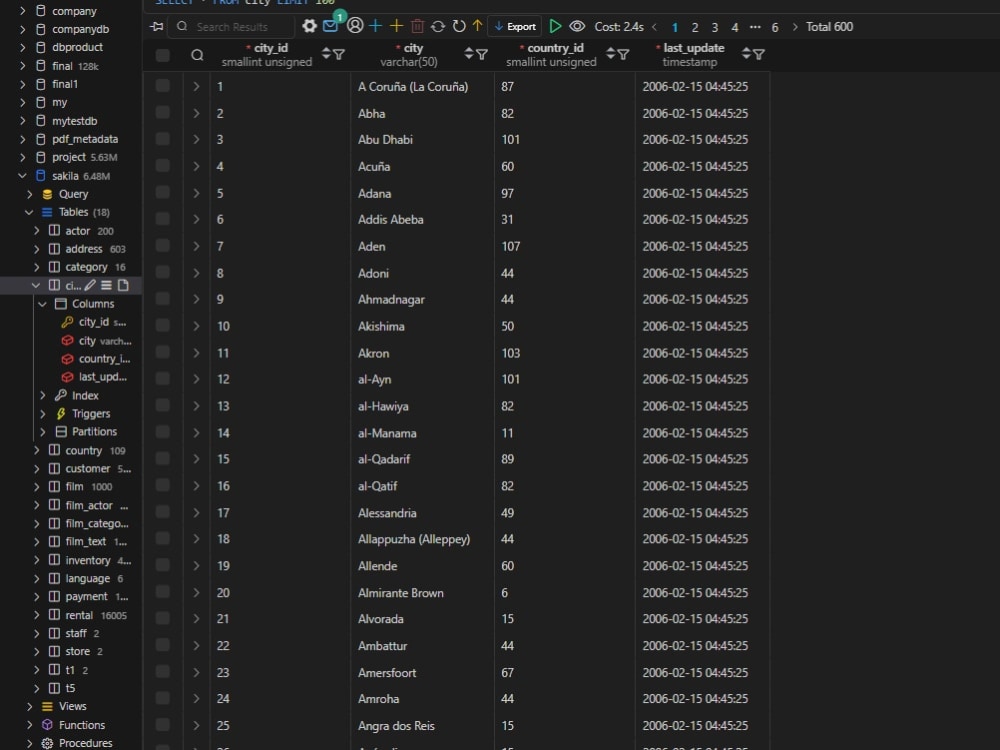This screenshot has height=750, width=1000.
Task: Click the yellow up arrow icon
Action: coord(478,26)
